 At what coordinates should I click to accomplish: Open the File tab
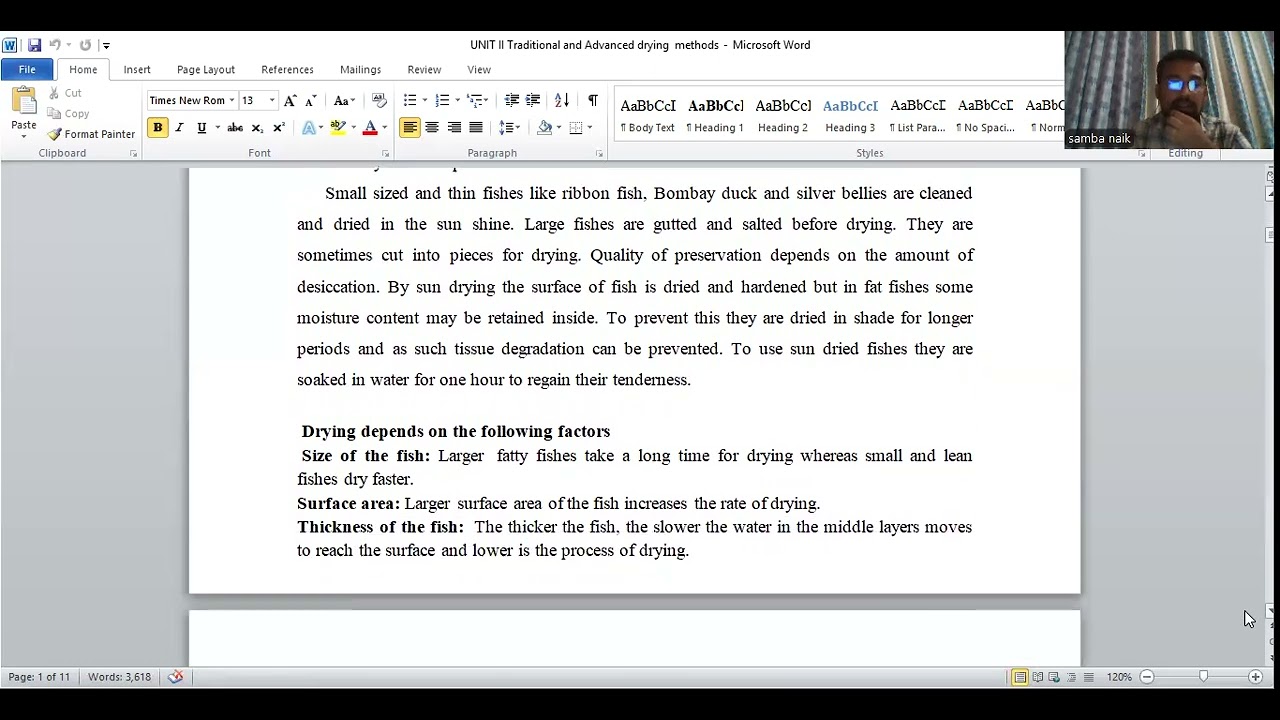(x=27, y=69)
